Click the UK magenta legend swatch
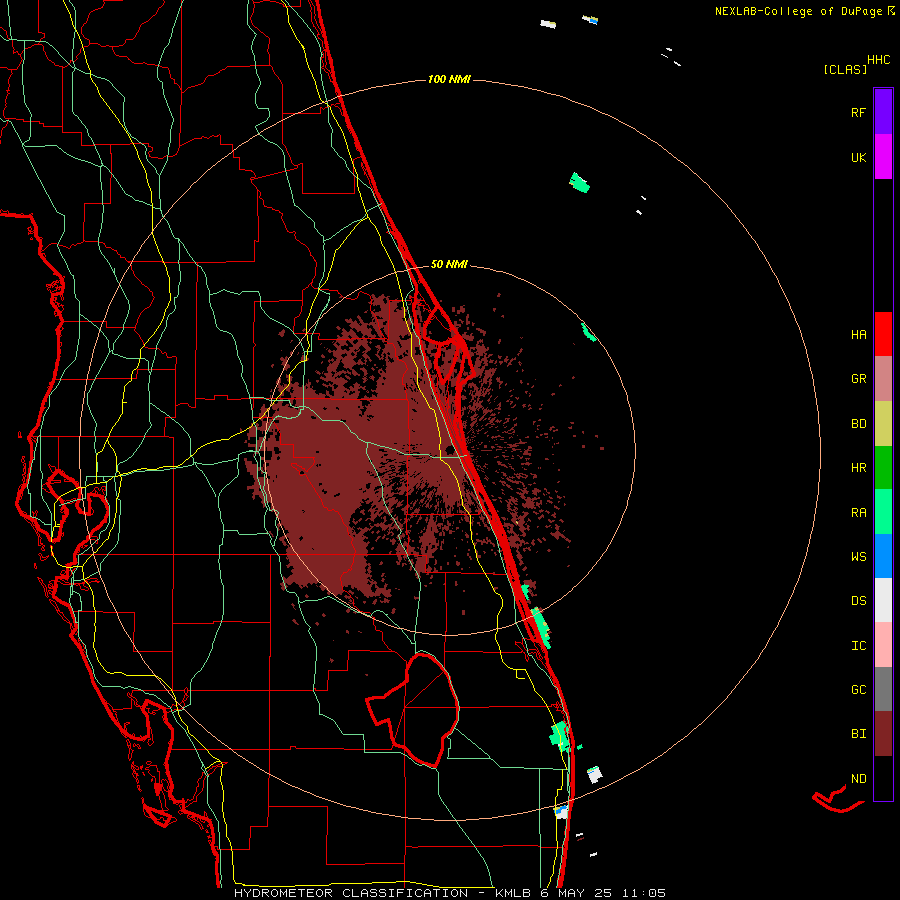 click(883, 157)
